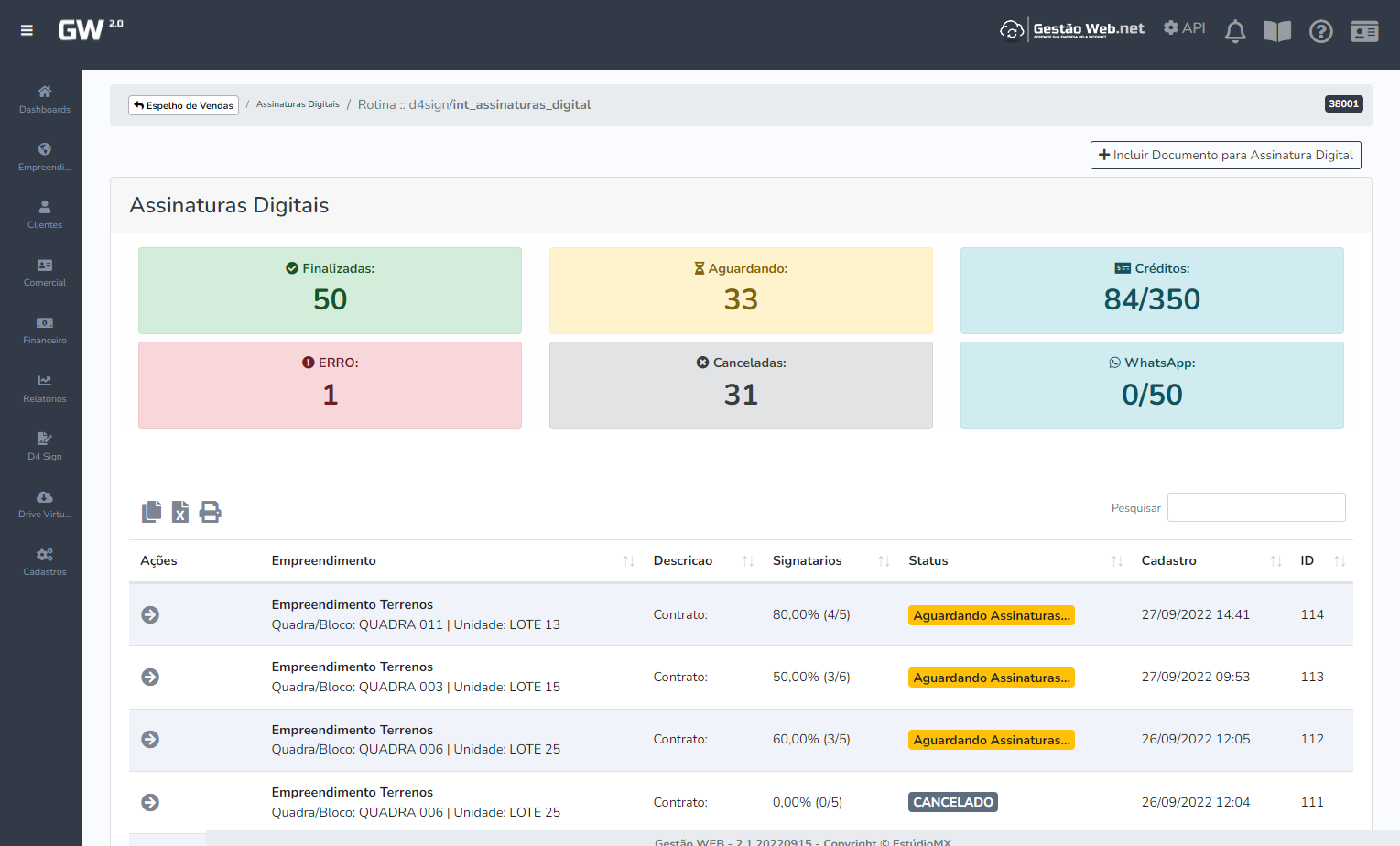Open the API settings link

tap(1184, 28)
